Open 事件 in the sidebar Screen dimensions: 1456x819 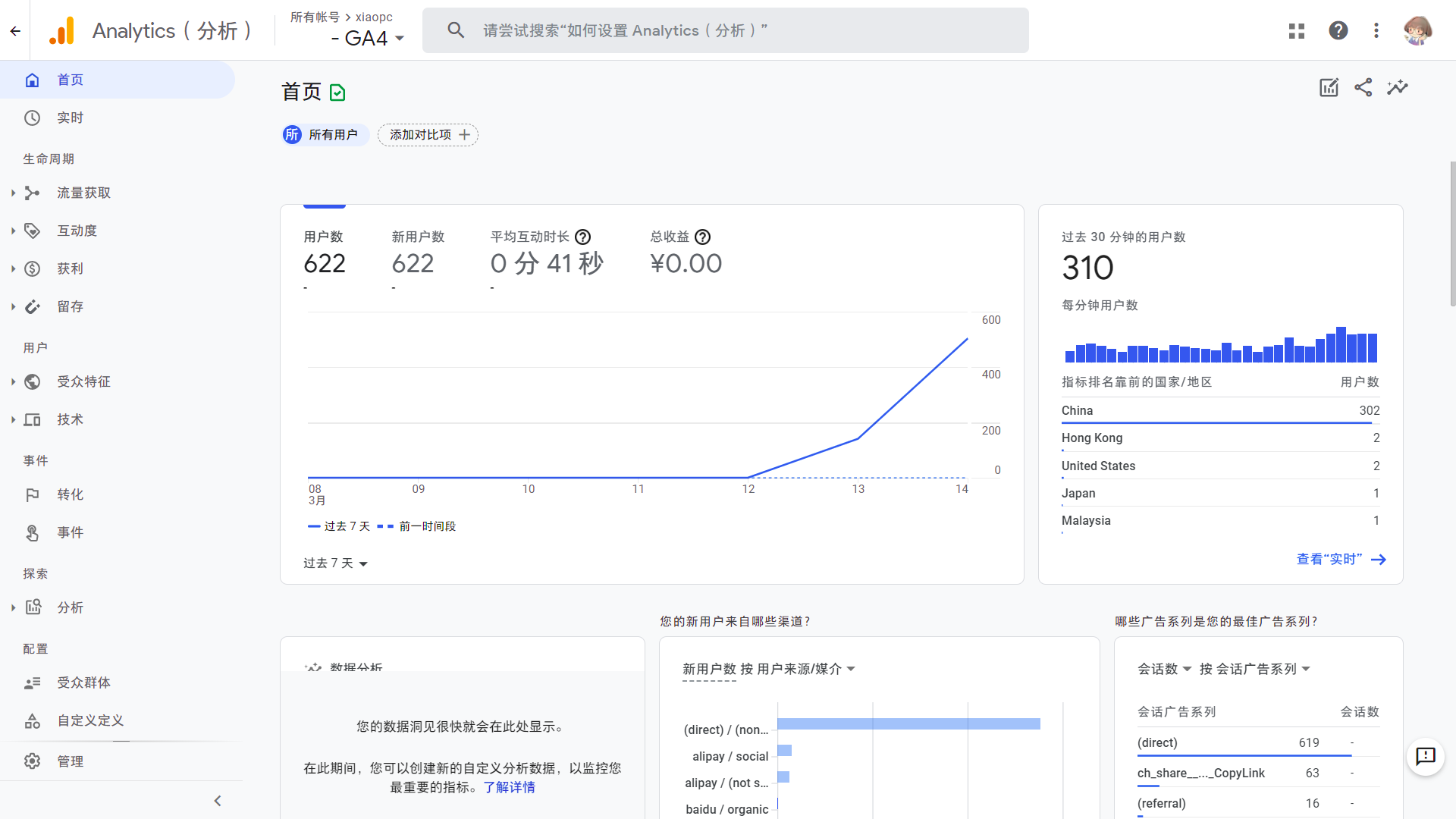point(70,532)
